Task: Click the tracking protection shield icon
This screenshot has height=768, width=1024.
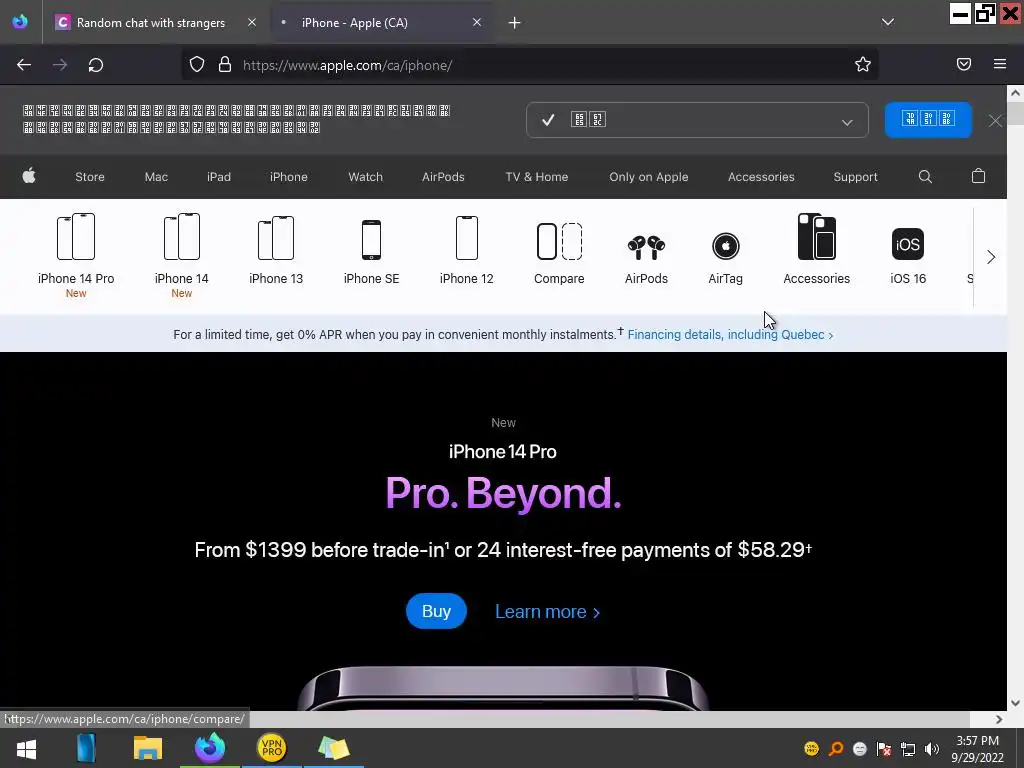Action: 197,64
